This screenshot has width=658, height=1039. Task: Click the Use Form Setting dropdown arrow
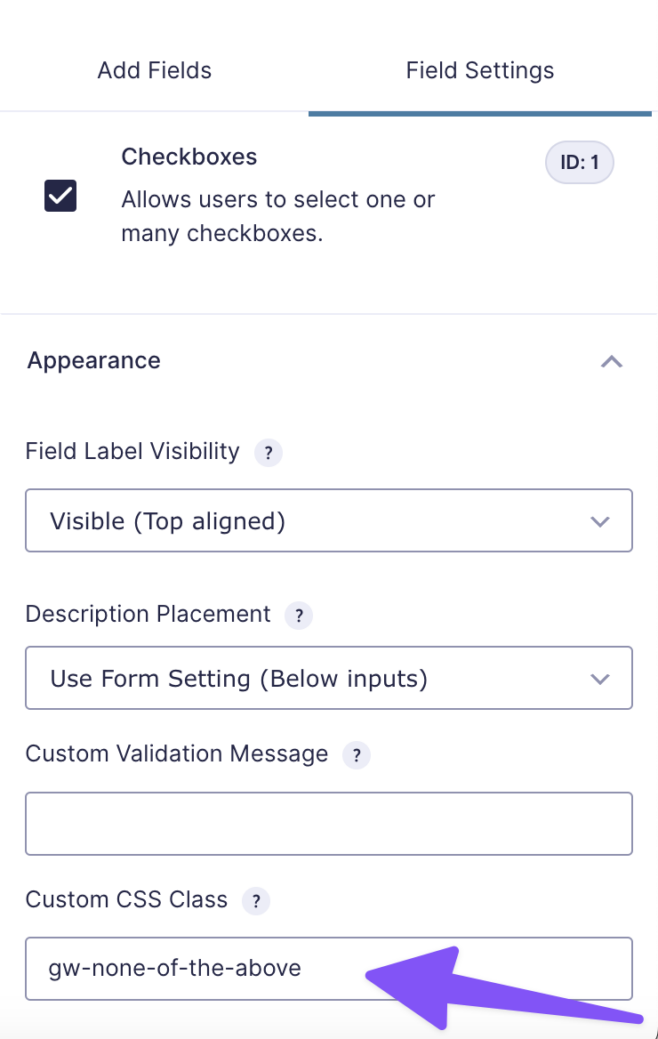click(x=600, y=679)
